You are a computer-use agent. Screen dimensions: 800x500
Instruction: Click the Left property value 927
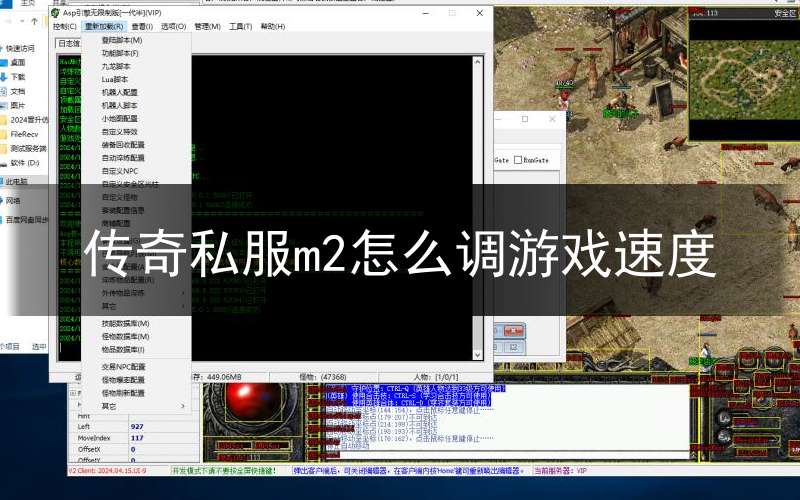(x=137, y=427)
